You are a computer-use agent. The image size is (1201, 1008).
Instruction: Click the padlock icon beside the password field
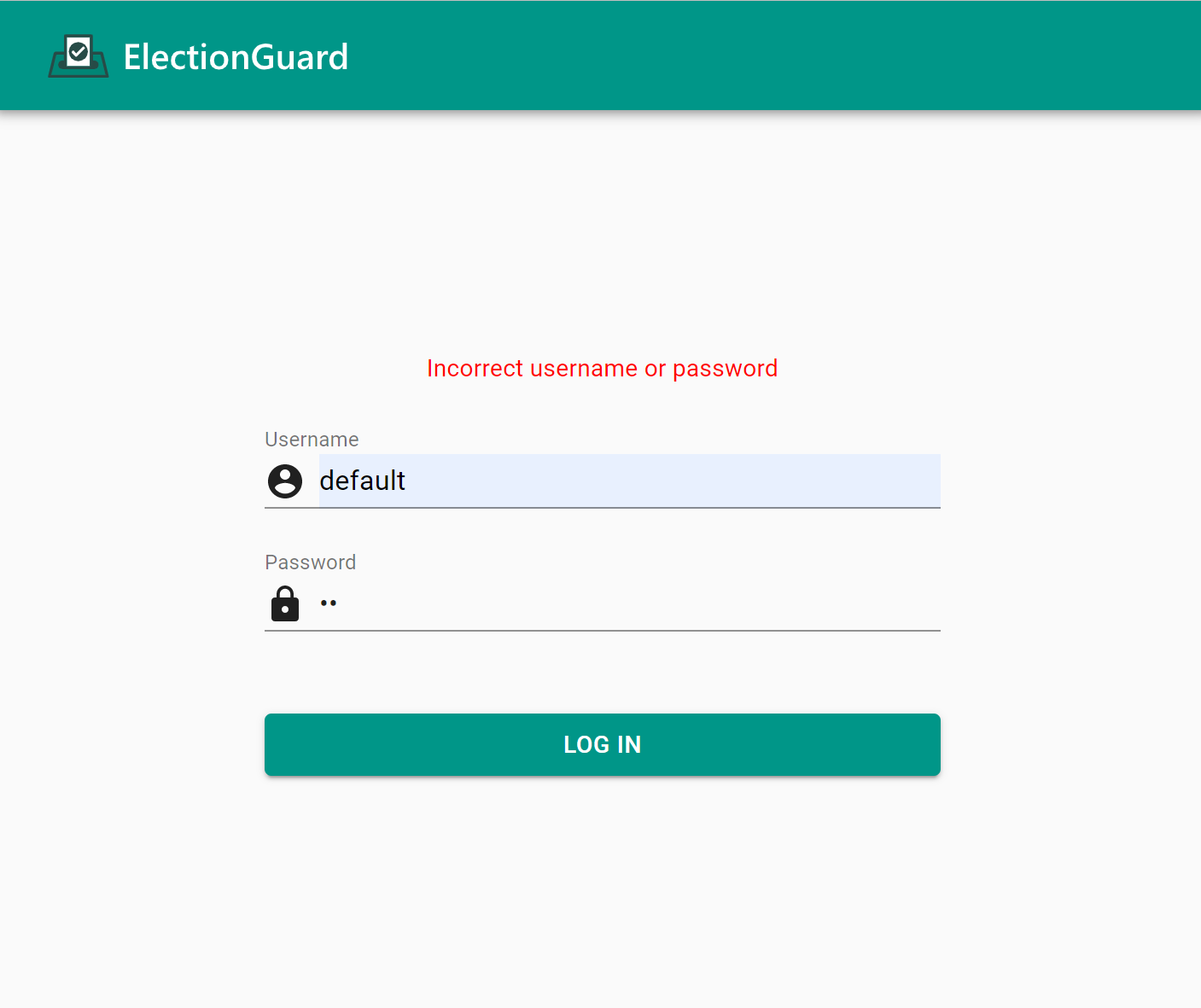click(285, 603)
